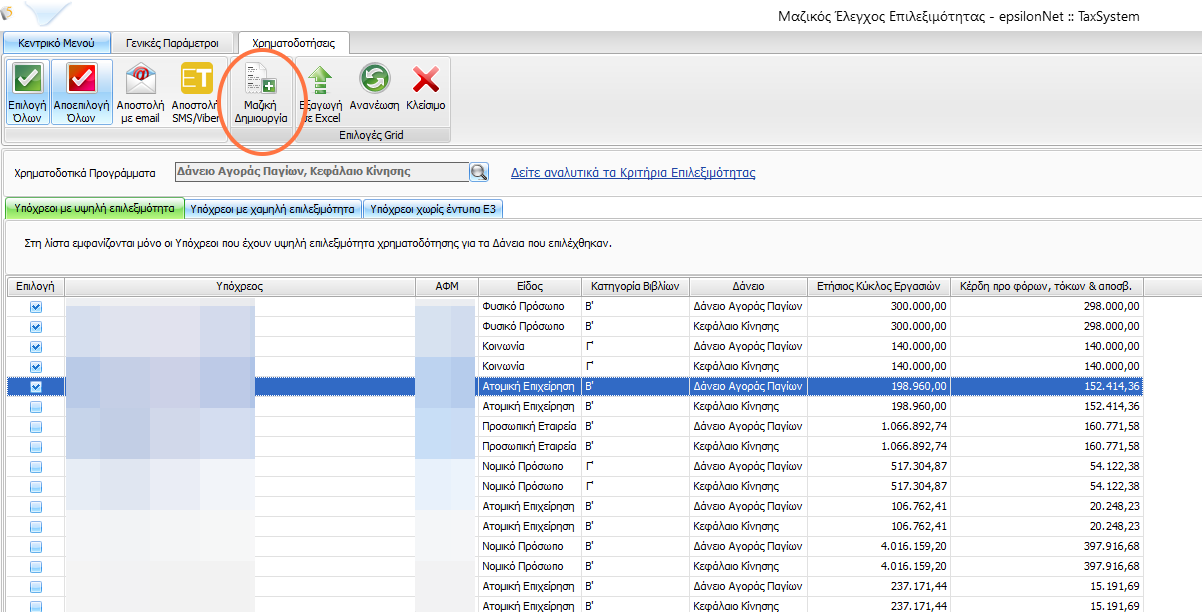Check Νομικό Πρόσωπο 517.304,87 Κεφάλαιο Κίνησης row
The height and width of the screenshot is (612, 1202).
coord(36,487)
